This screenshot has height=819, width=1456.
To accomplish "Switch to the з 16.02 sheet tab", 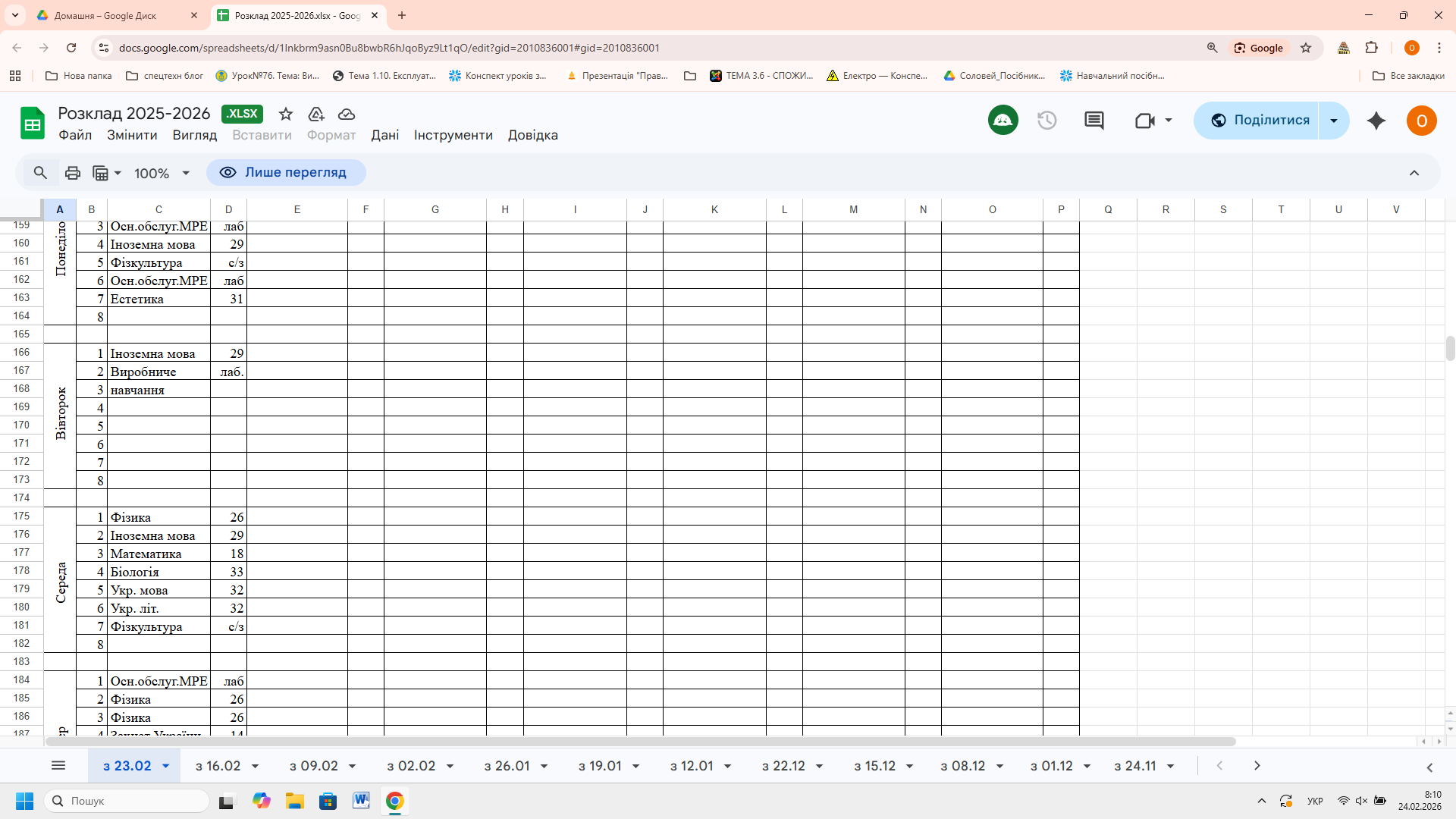I will (x=218, y=766).
